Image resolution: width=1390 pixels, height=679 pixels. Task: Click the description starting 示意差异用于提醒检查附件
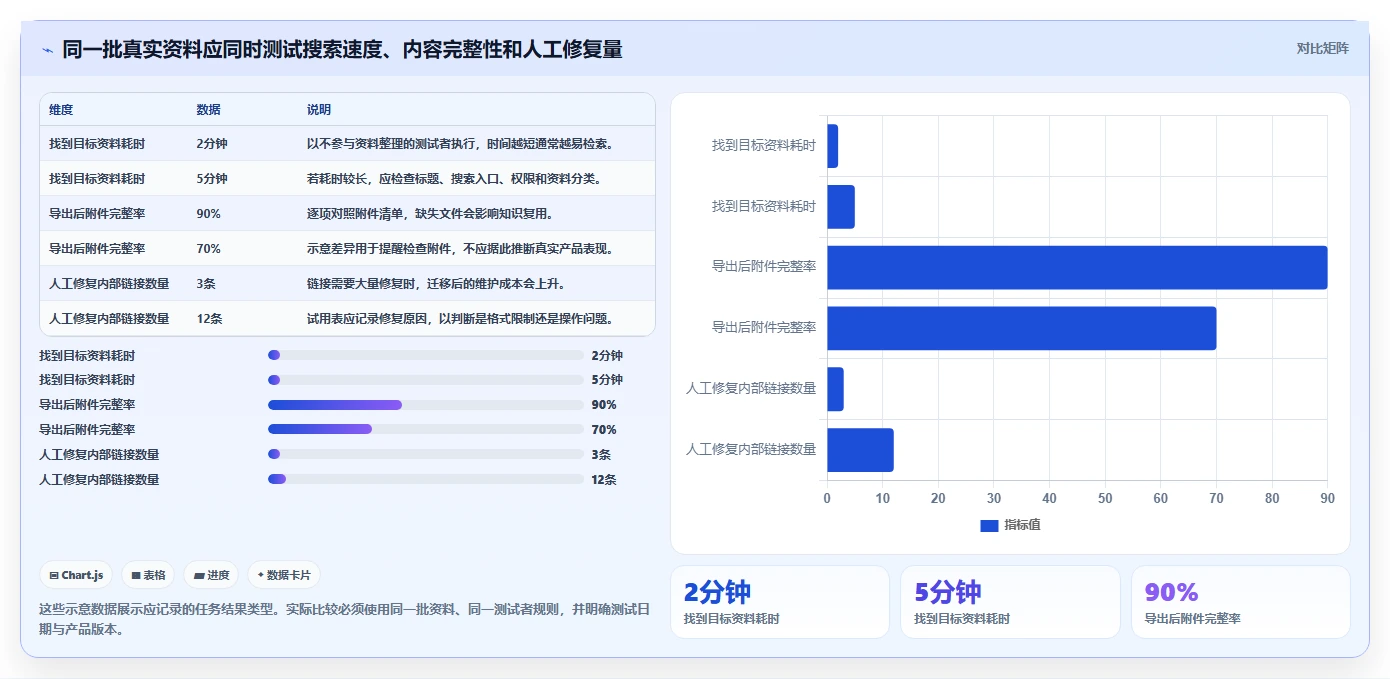(460, 249)
